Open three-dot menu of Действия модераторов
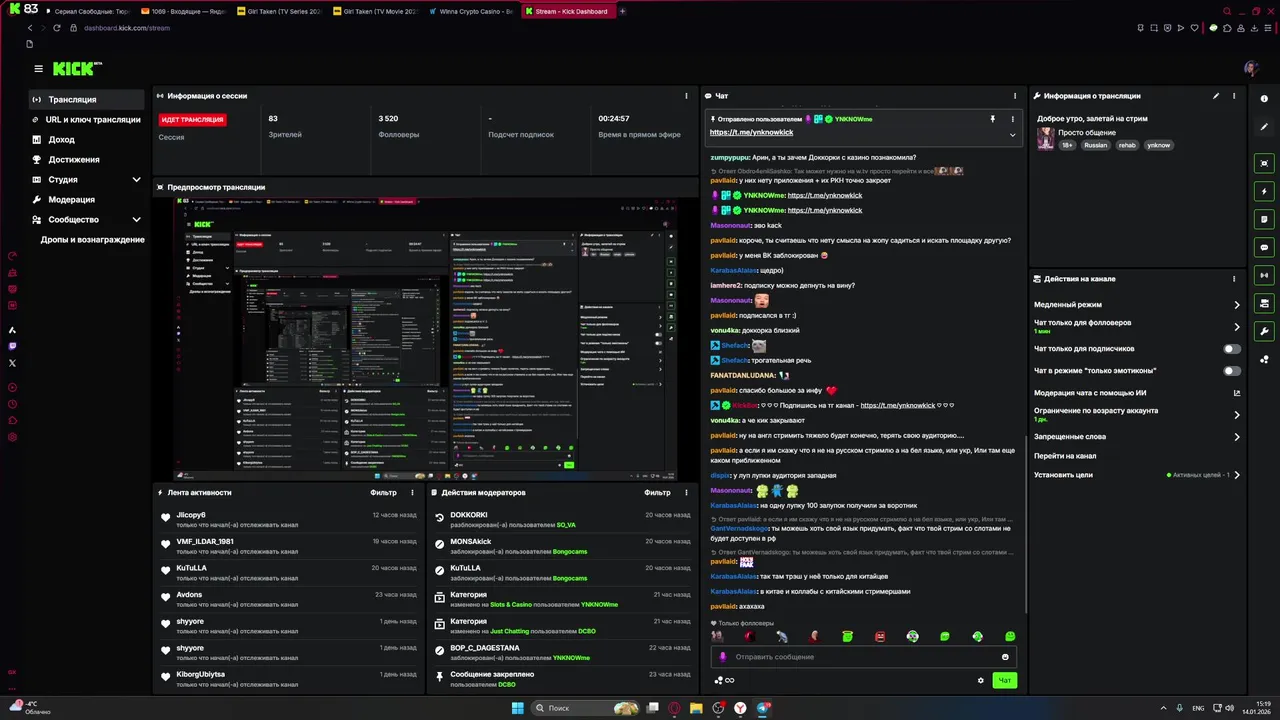The height and width of the screenshot is (720, 1280). click(x=686, y=493)
